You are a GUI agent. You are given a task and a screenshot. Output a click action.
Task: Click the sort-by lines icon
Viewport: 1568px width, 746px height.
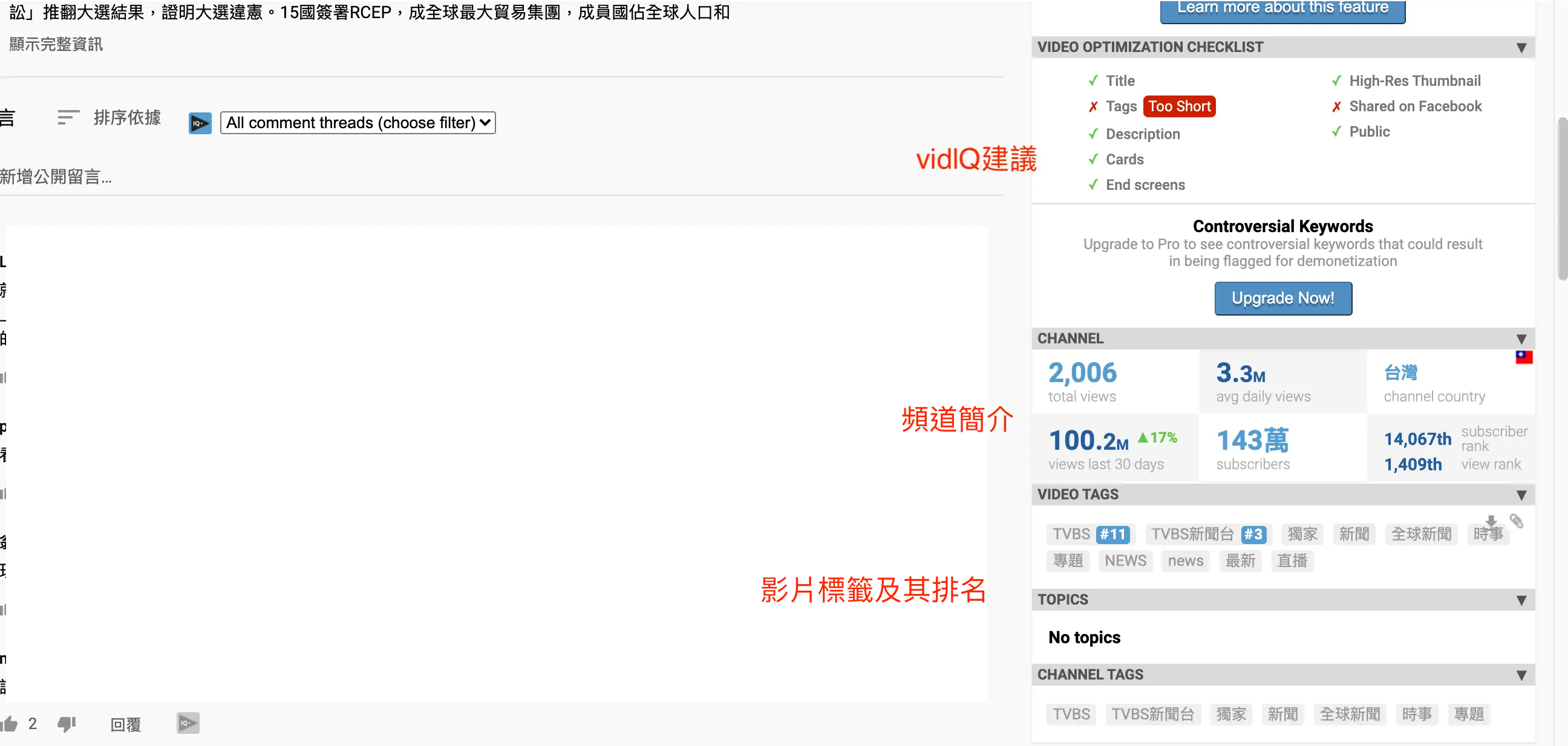coord(68,117)
